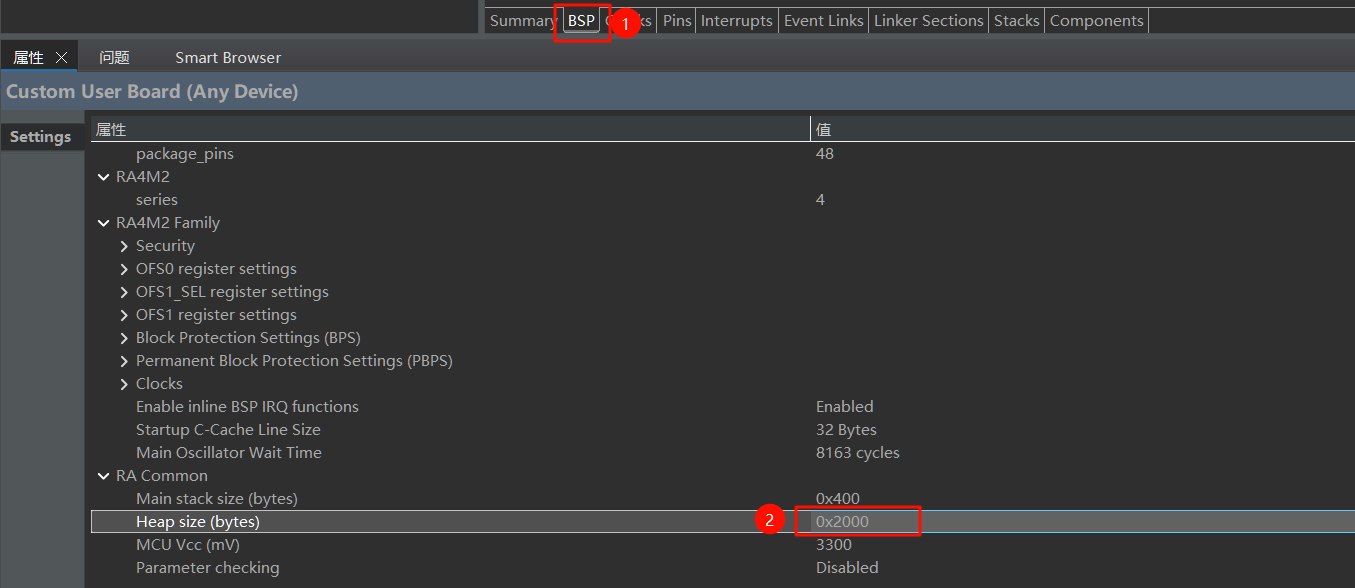Expand the Clocks settings group
Image resolution: width=1355 pixels, height=588 pixels.
123,384
